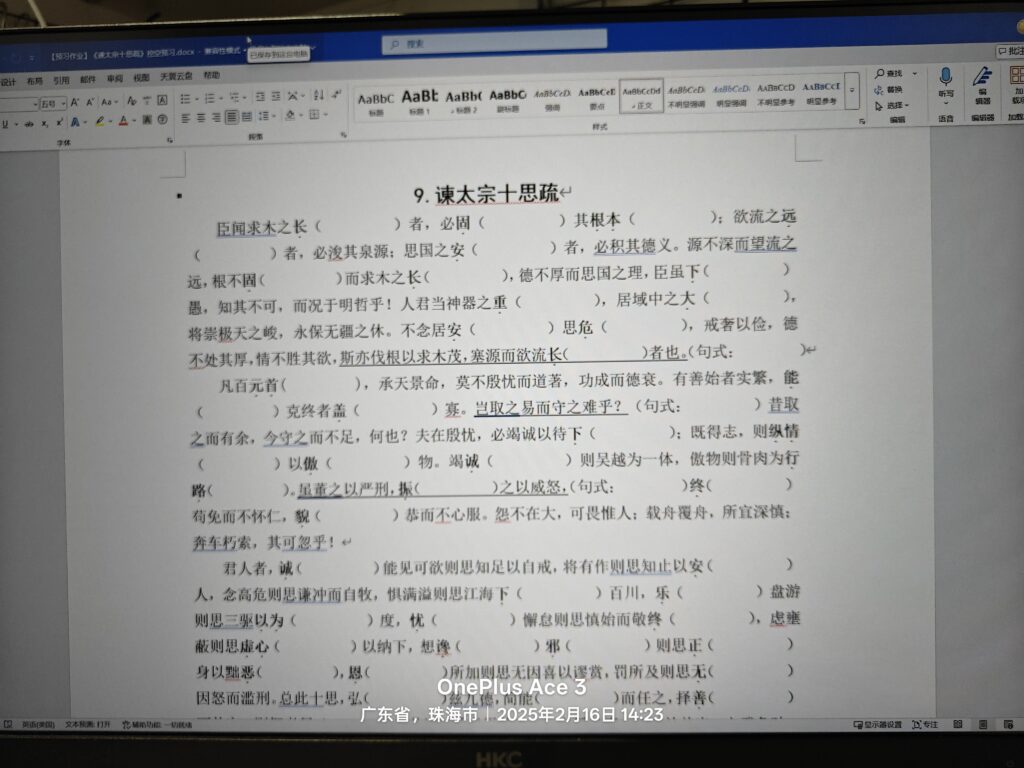
Task: Apply the 正文 body style
Action: [641, 97]
